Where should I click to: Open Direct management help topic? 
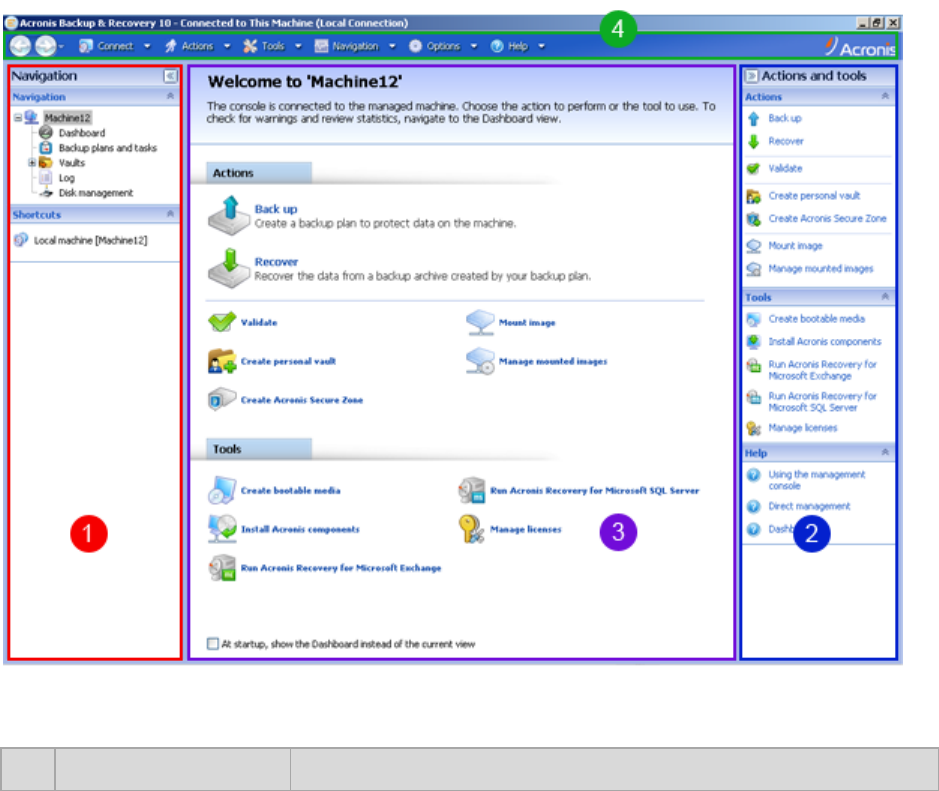(809, 507)
